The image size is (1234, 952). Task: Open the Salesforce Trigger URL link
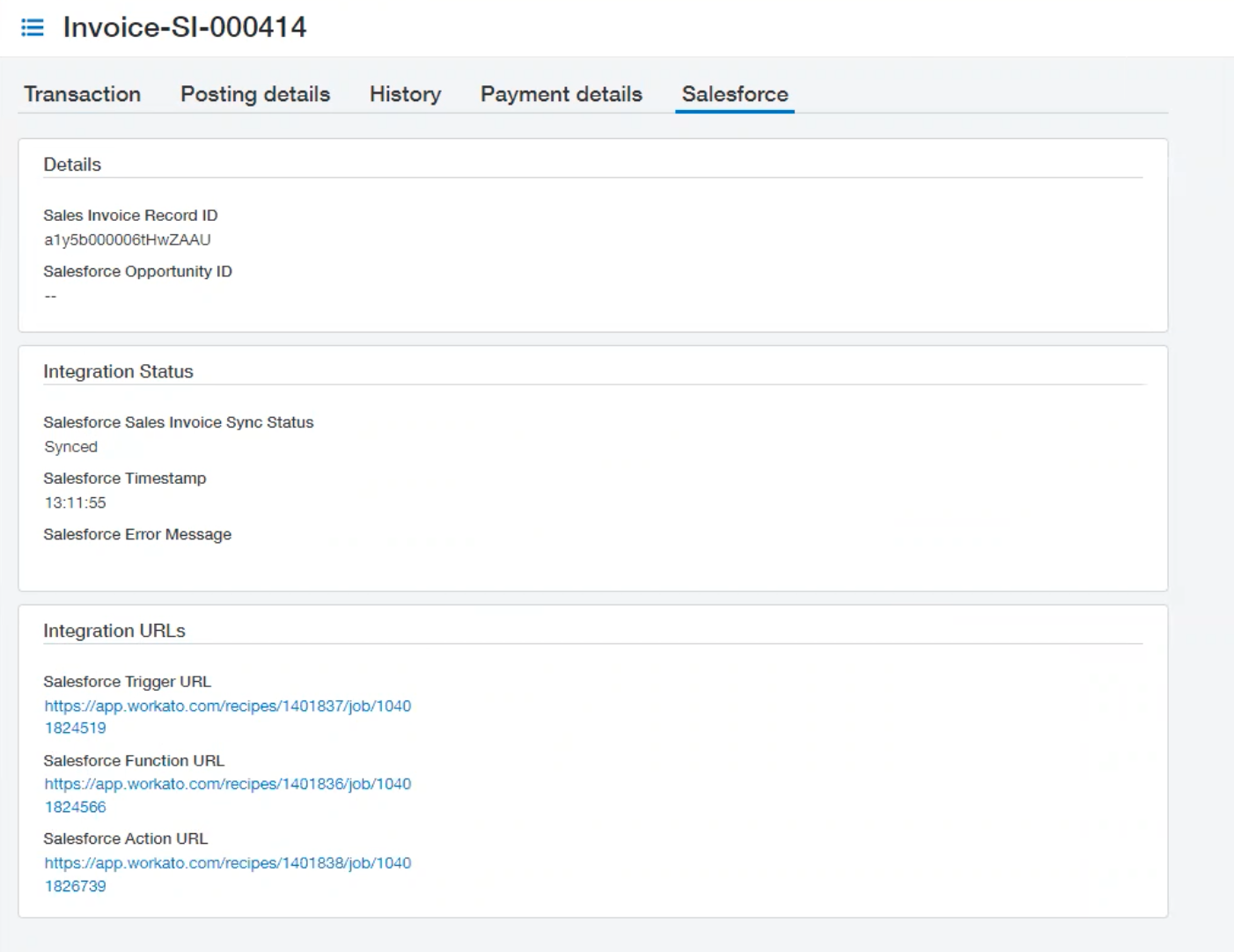coord(228,716)
